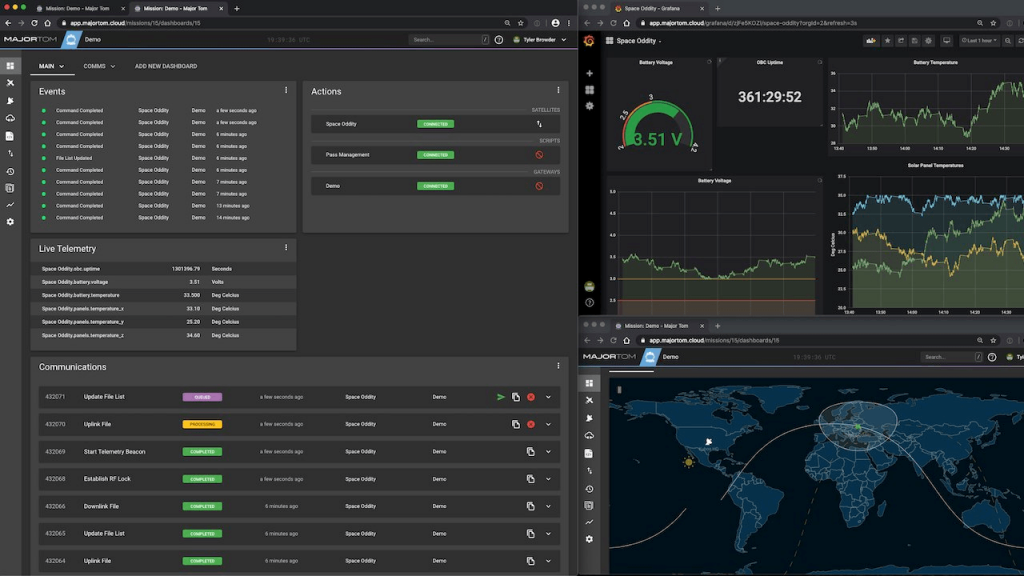This screenshot has height=576, width=1024.
Task: Click ADD NEW DASHBOARD
Action: tap(166, 67)
